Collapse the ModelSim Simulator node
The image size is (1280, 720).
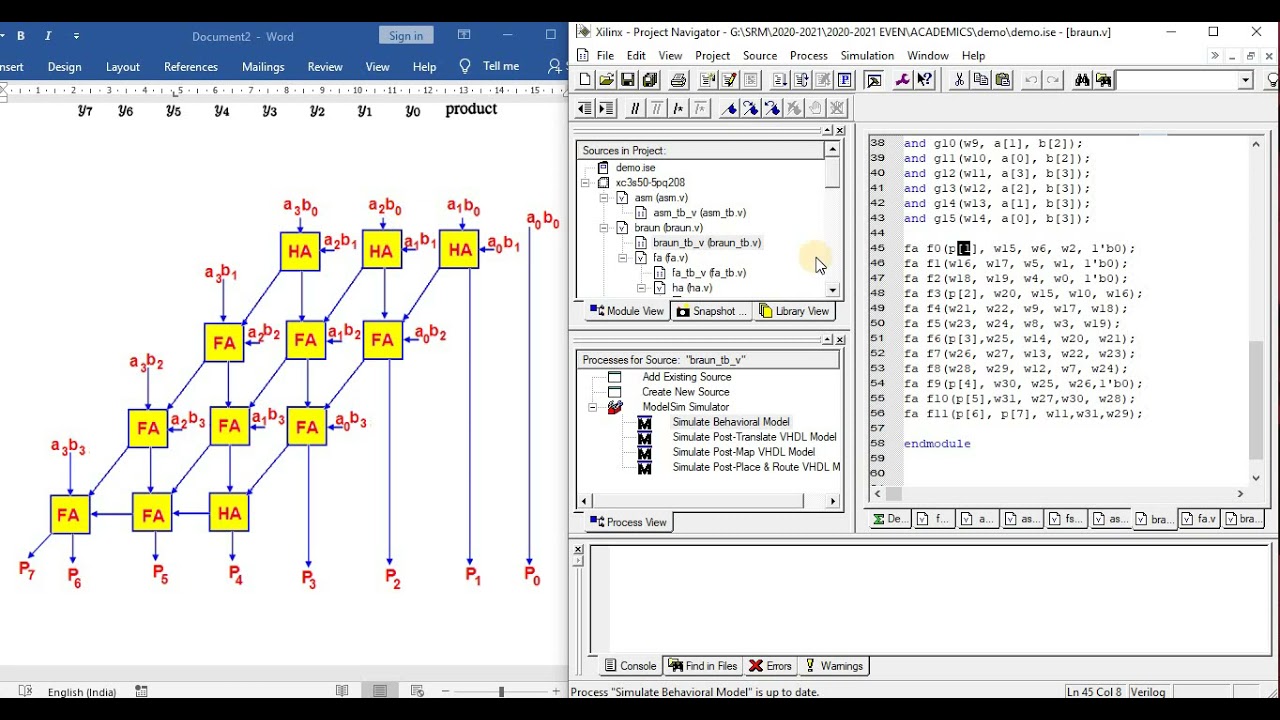(593, 407)
